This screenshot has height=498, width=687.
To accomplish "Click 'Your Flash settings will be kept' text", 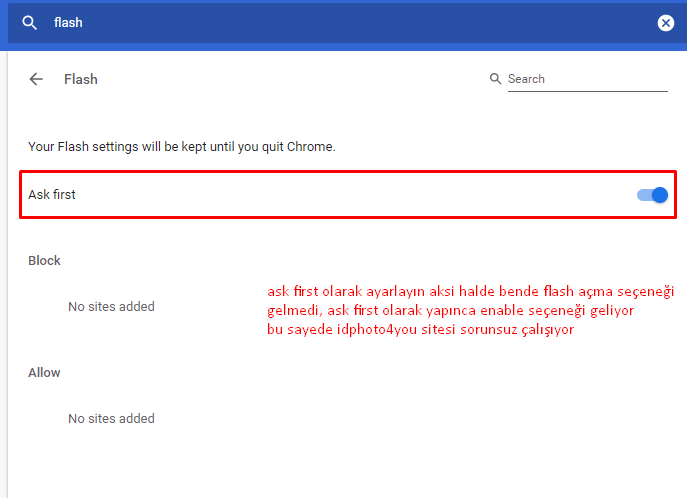I will 182,146.
